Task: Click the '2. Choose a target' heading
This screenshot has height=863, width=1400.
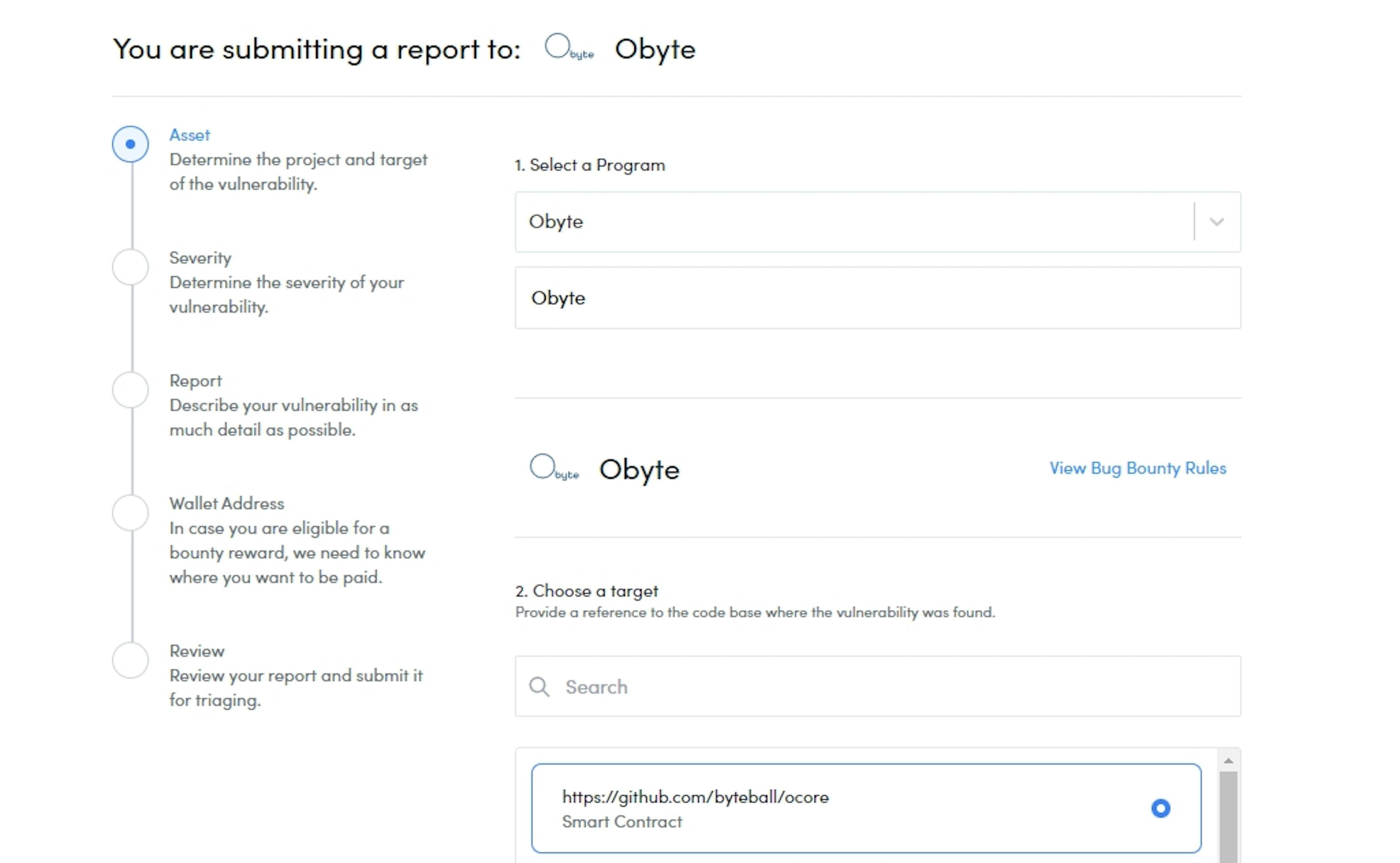Action: pos(586,591)
